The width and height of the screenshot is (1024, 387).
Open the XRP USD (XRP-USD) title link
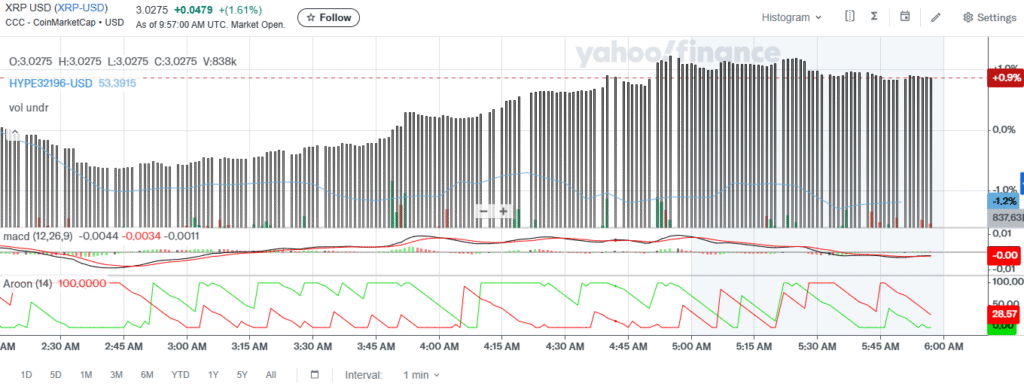[57, 8]
